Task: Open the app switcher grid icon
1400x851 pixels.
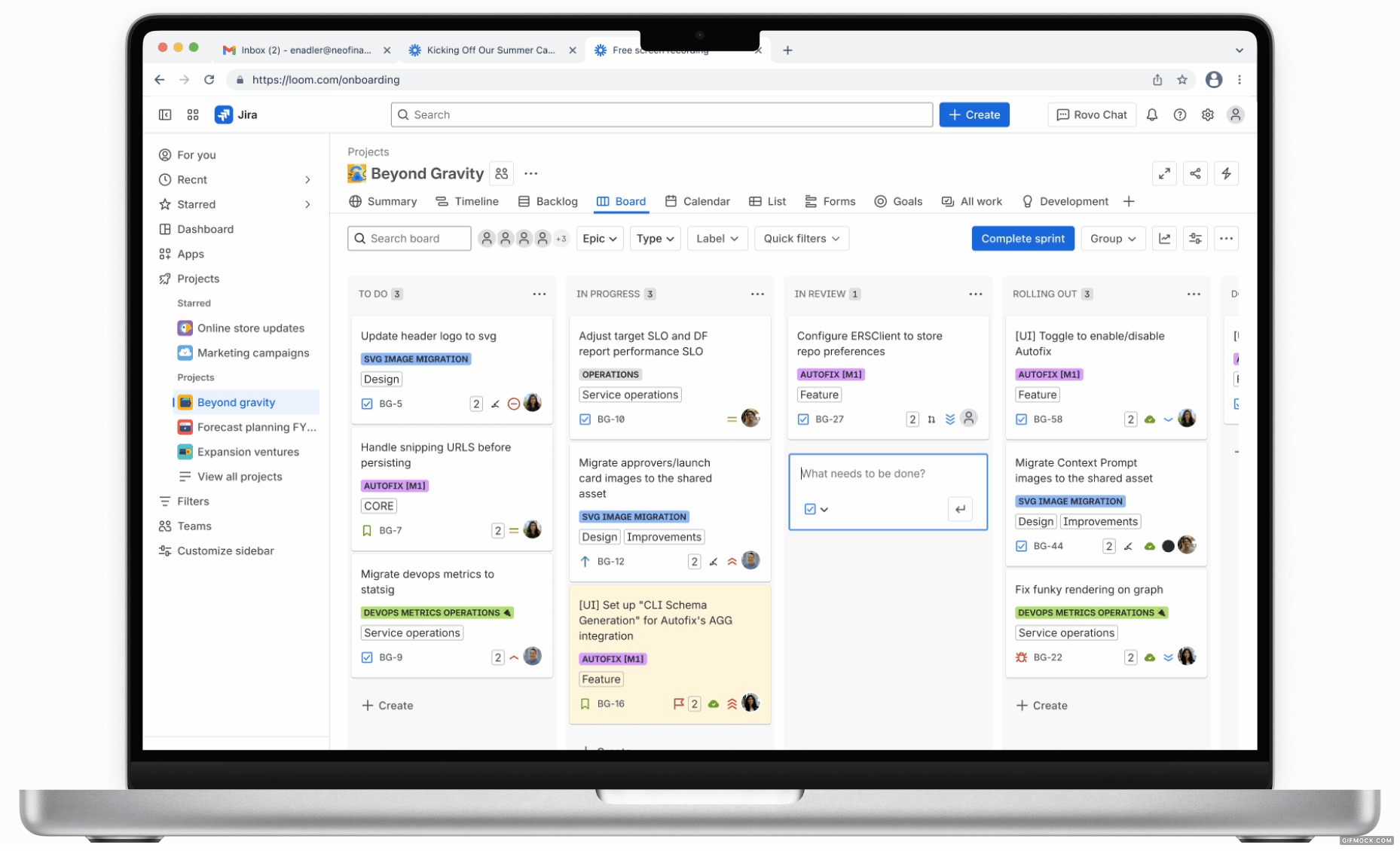Action: tap(193, 114)
